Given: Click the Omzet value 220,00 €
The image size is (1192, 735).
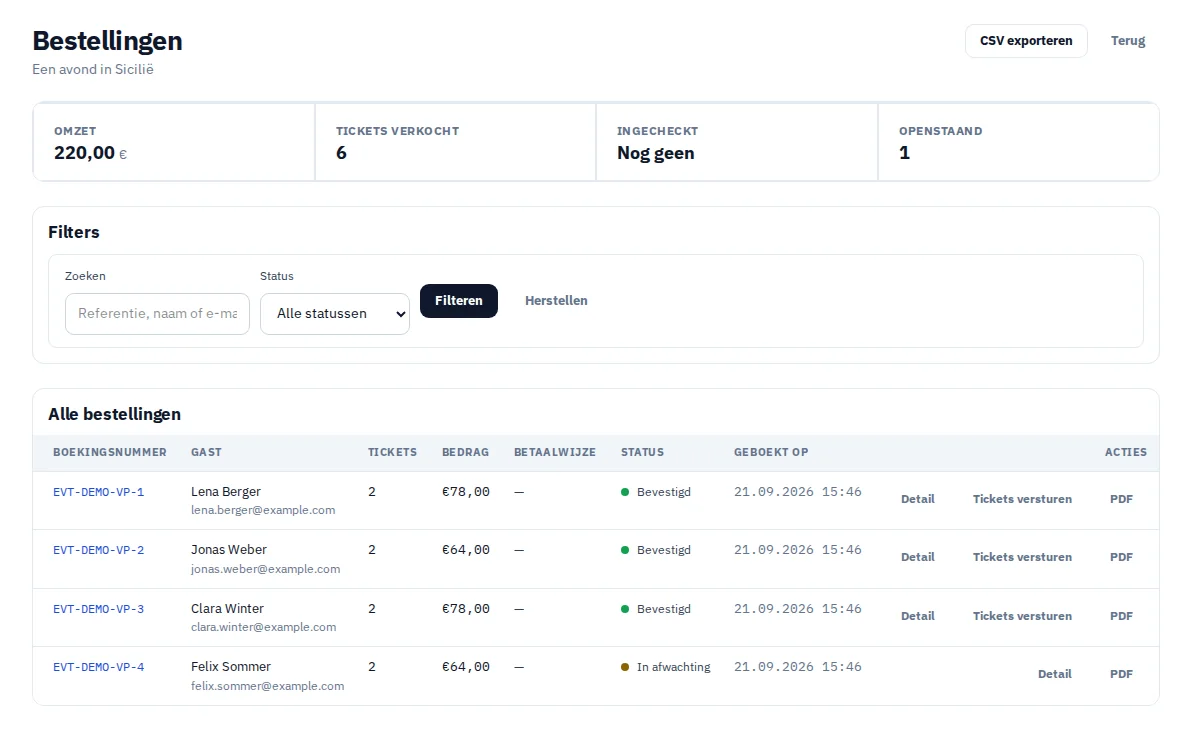Looking at the screenshot, I should 90,153.
